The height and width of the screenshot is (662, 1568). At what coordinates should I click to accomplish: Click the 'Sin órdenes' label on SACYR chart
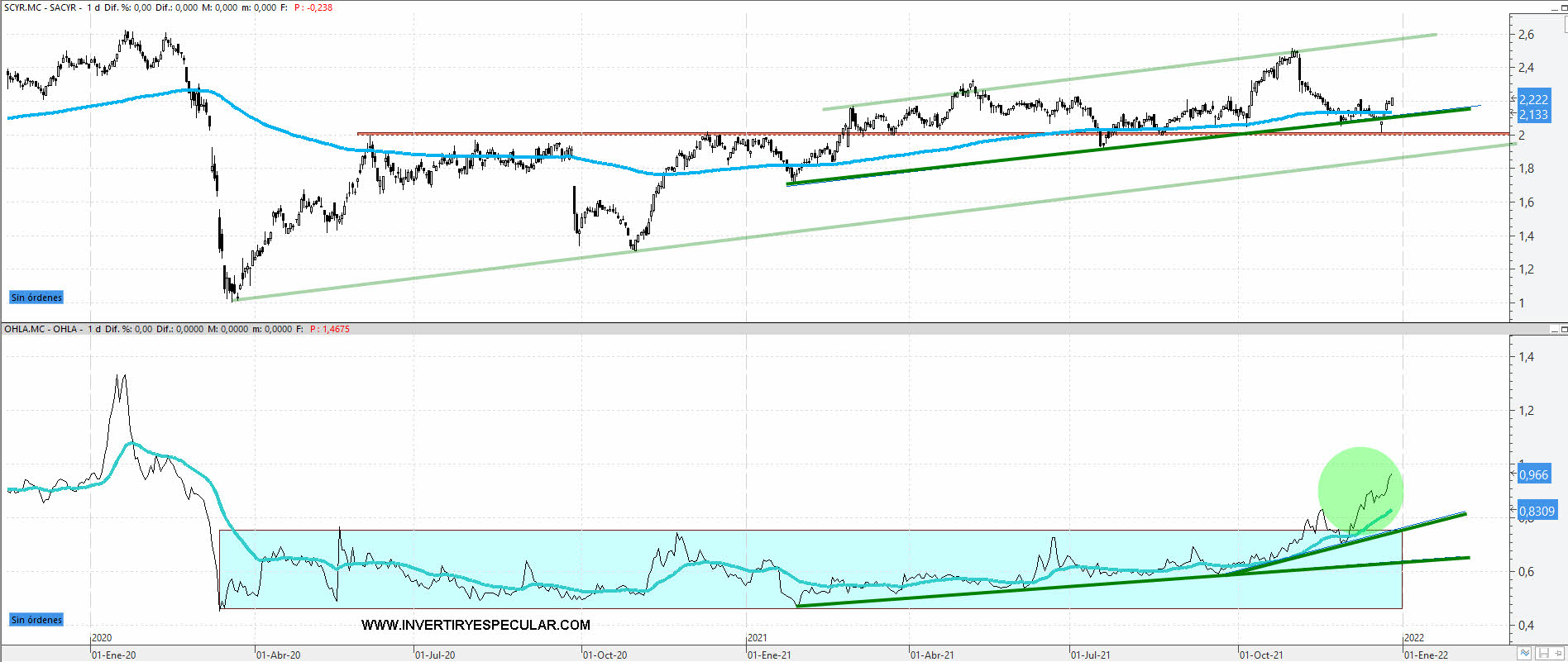pyautogui.click(x=36, y=298)
